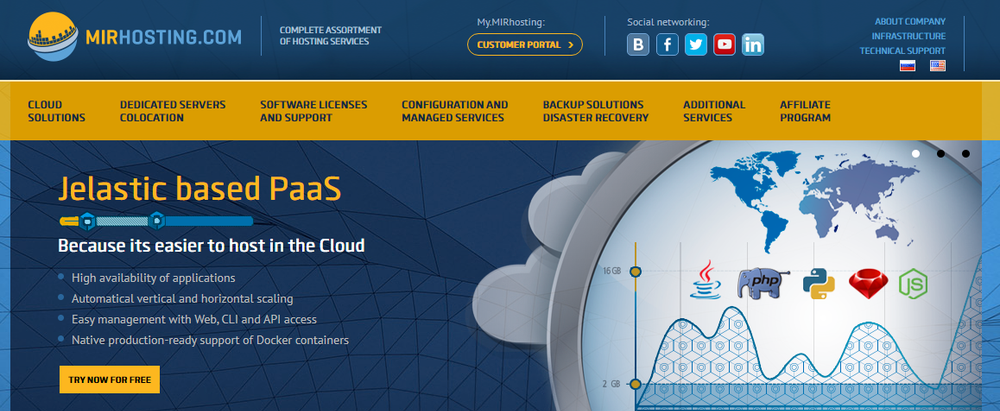The width and height of the screenshot is (1000, 411).
Task: Select the second carousel slide dot
Action: click(x=941, y=154)
